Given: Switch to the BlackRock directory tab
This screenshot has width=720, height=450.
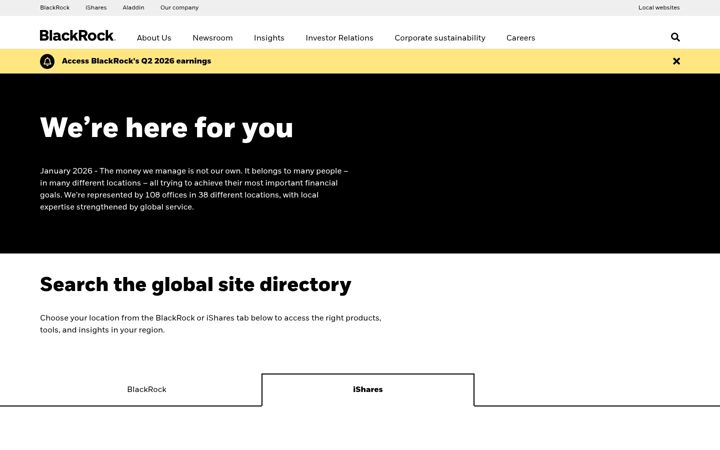Looking at the screenshot, I should point(146,389).
